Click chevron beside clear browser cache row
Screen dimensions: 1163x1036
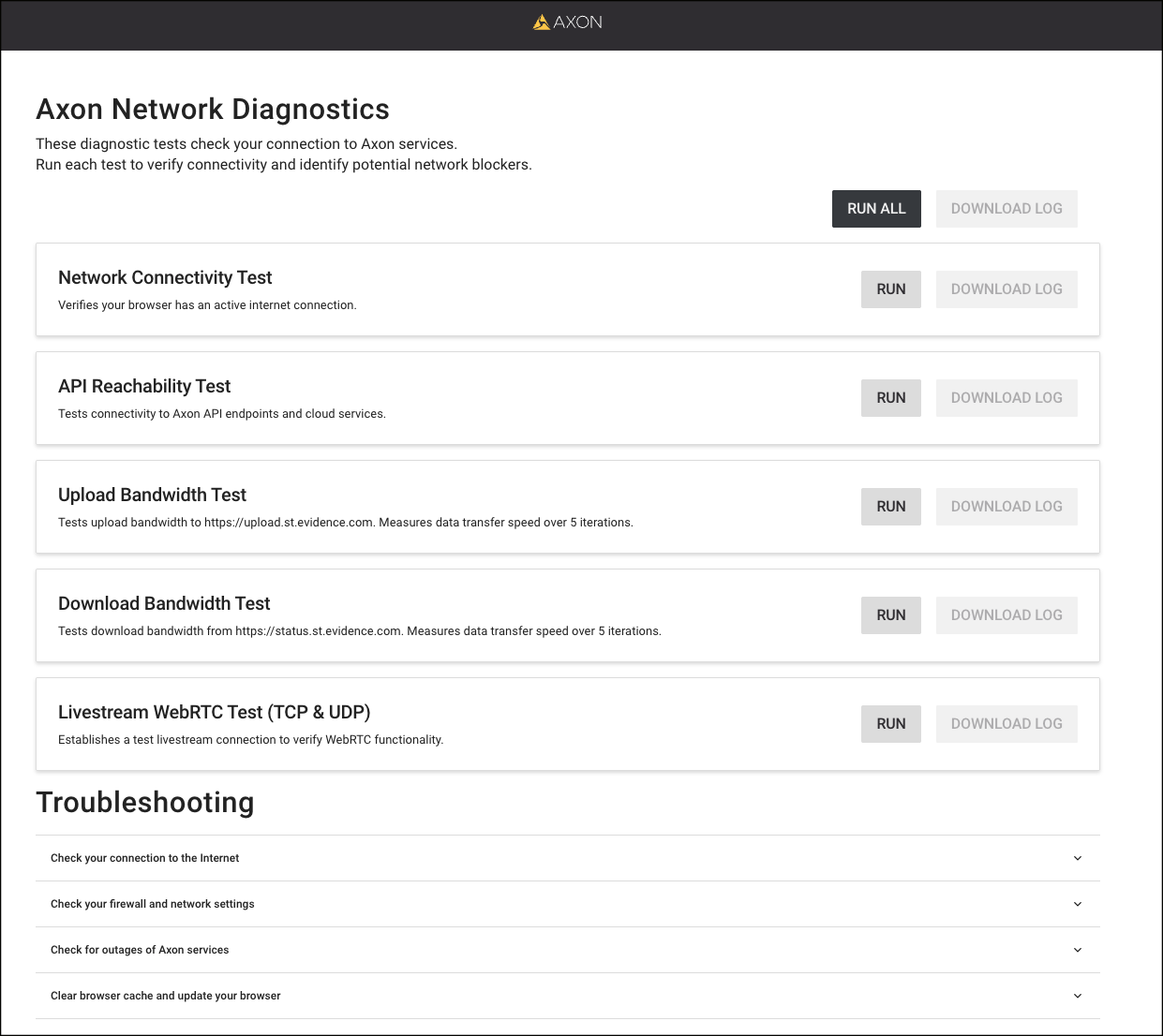point(1077,996)
